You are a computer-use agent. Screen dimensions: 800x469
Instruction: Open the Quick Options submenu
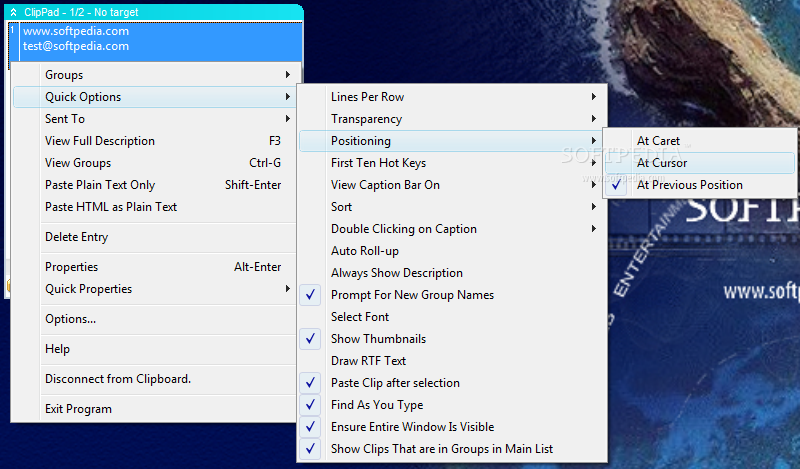tap(154, 97)
